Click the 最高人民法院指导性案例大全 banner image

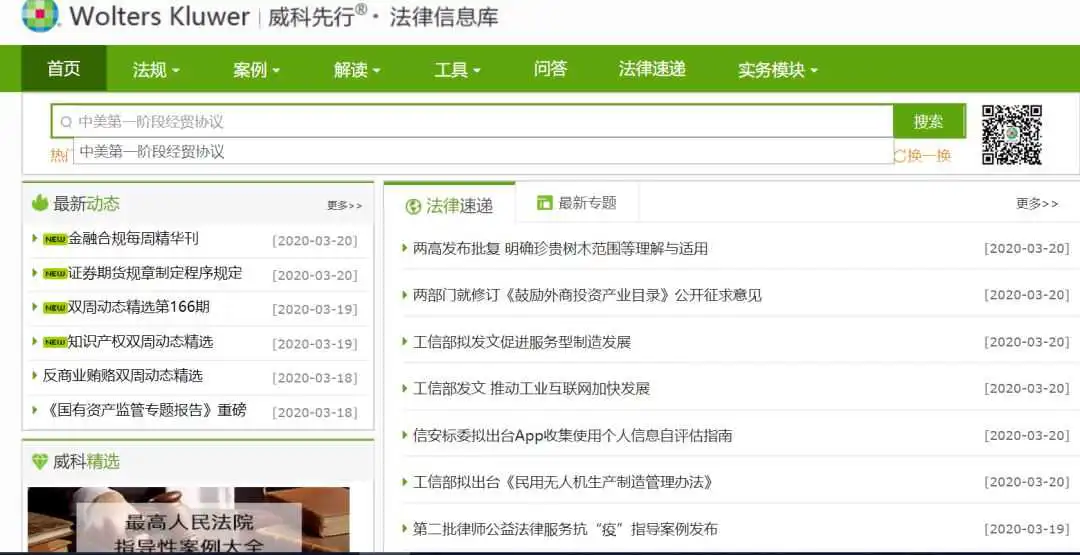(188, 521)
